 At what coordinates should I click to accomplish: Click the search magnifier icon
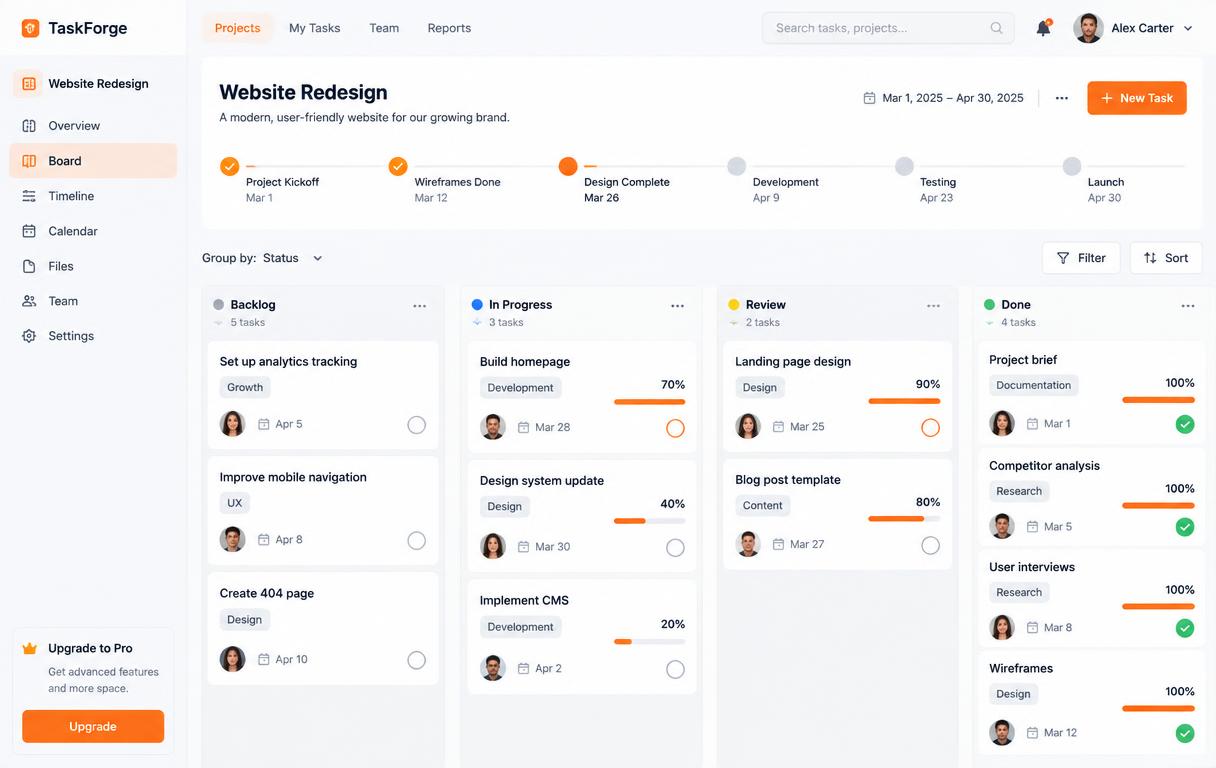tap(996, 28)
